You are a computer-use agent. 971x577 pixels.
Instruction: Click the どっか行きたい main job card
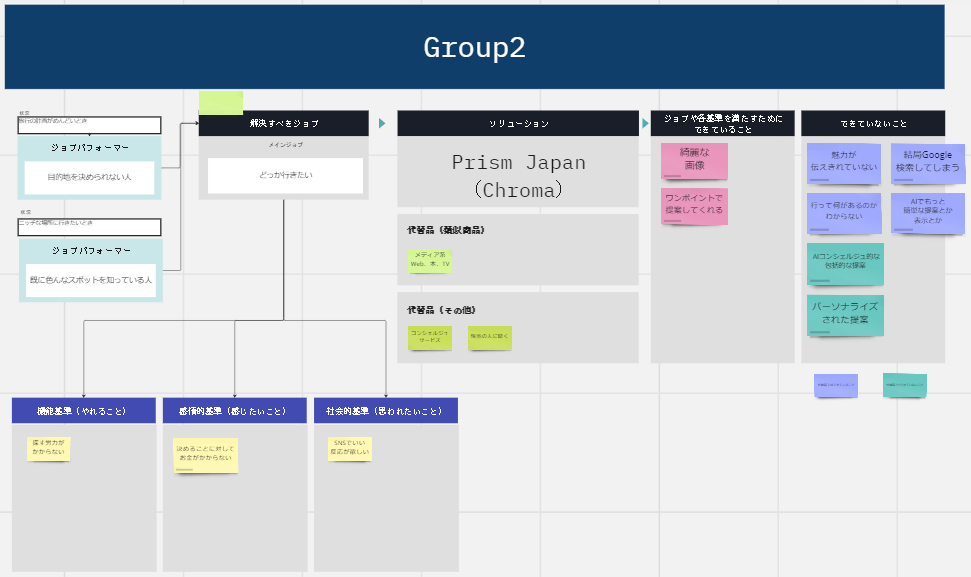(x=284, y=175)
